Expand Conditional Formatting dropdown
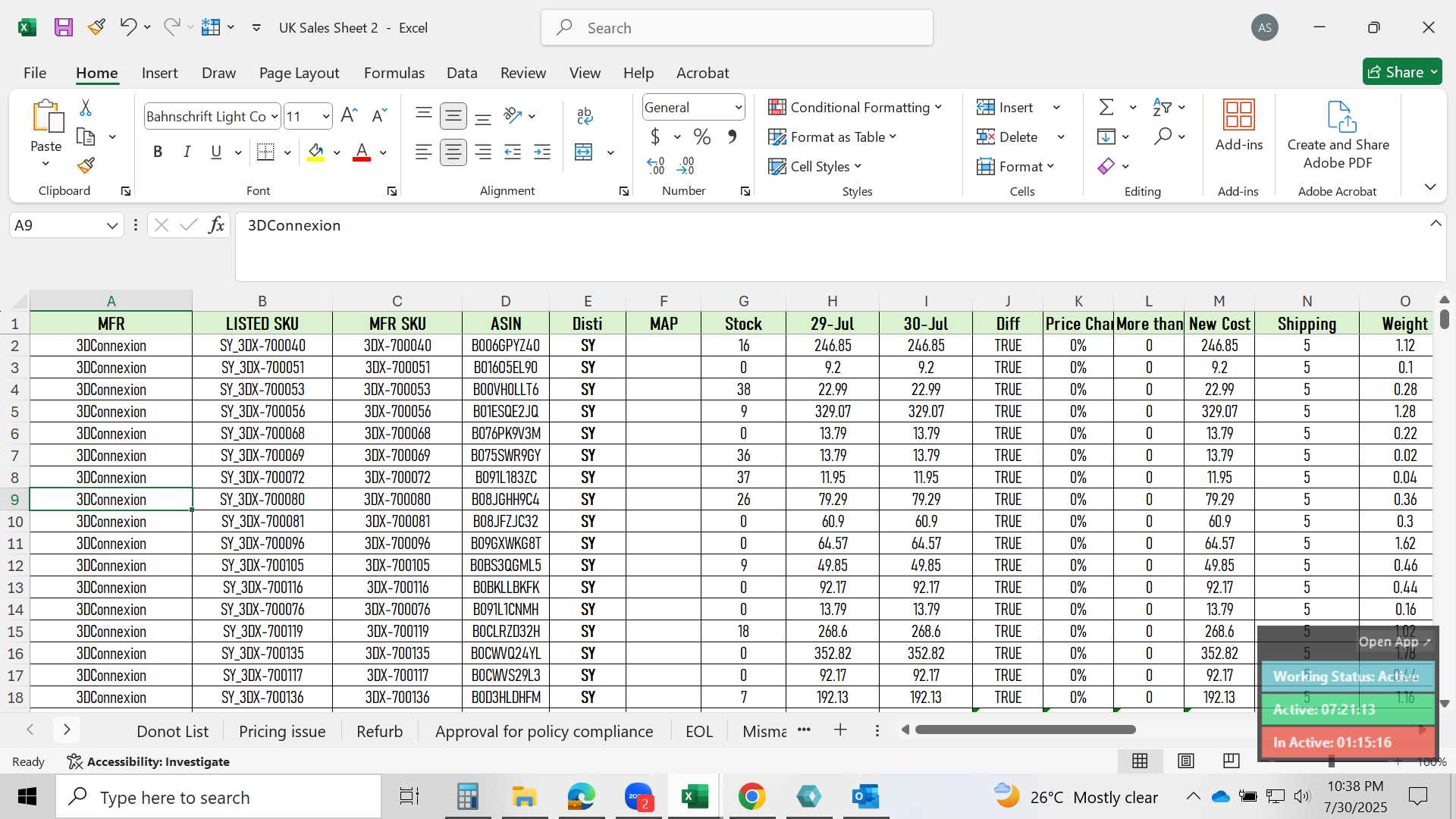The image size is (1456, 819). 938,107
